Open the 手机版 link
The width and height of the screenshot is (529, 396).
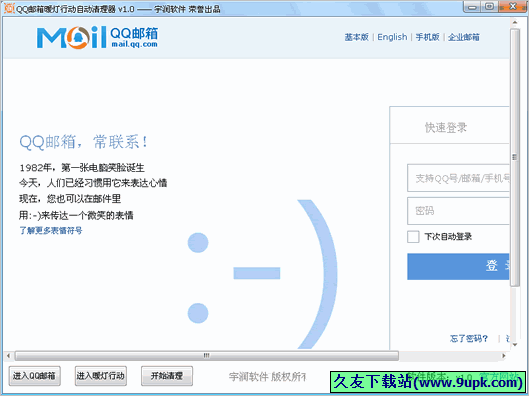[427, 37]
